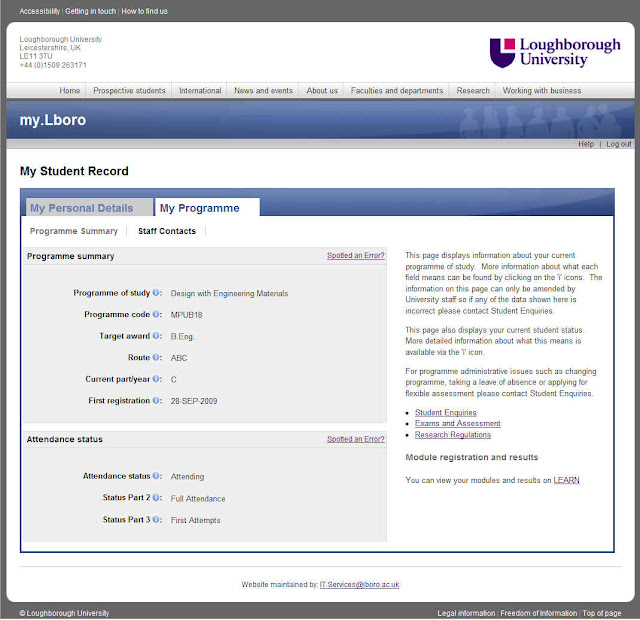
Task: Select programme value 'Design with Engineering Materials'
Action: tap(229, 293)
